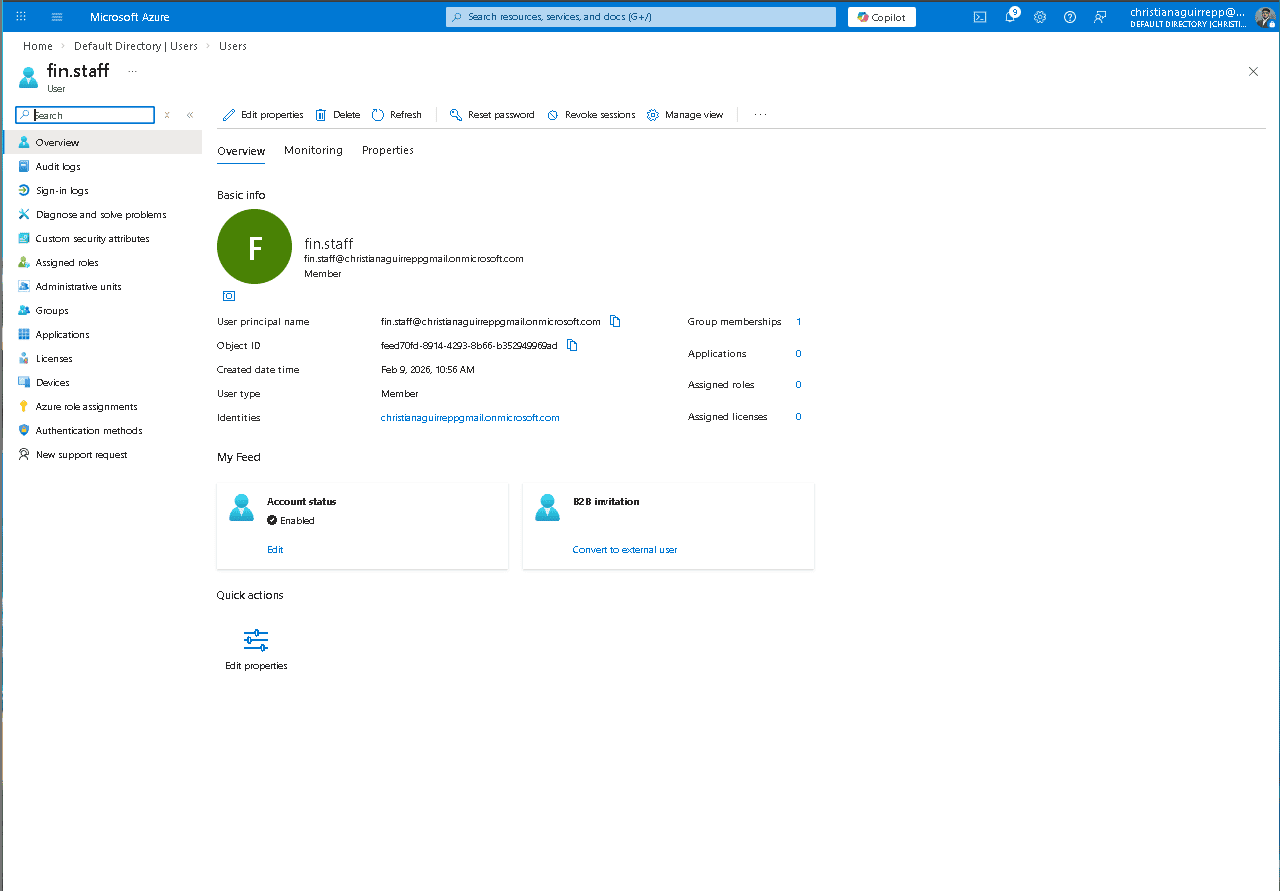Open the ellipsis menu beside fin.staff title

click(x=132, y=71)
